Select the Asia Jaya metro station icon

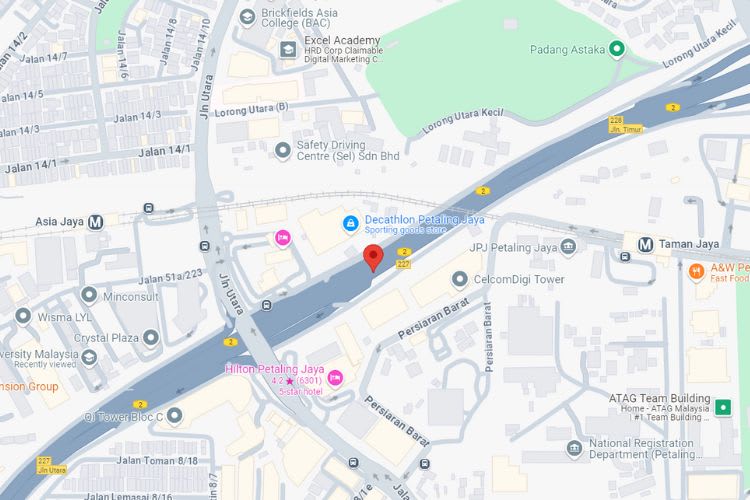coord(96,222)
